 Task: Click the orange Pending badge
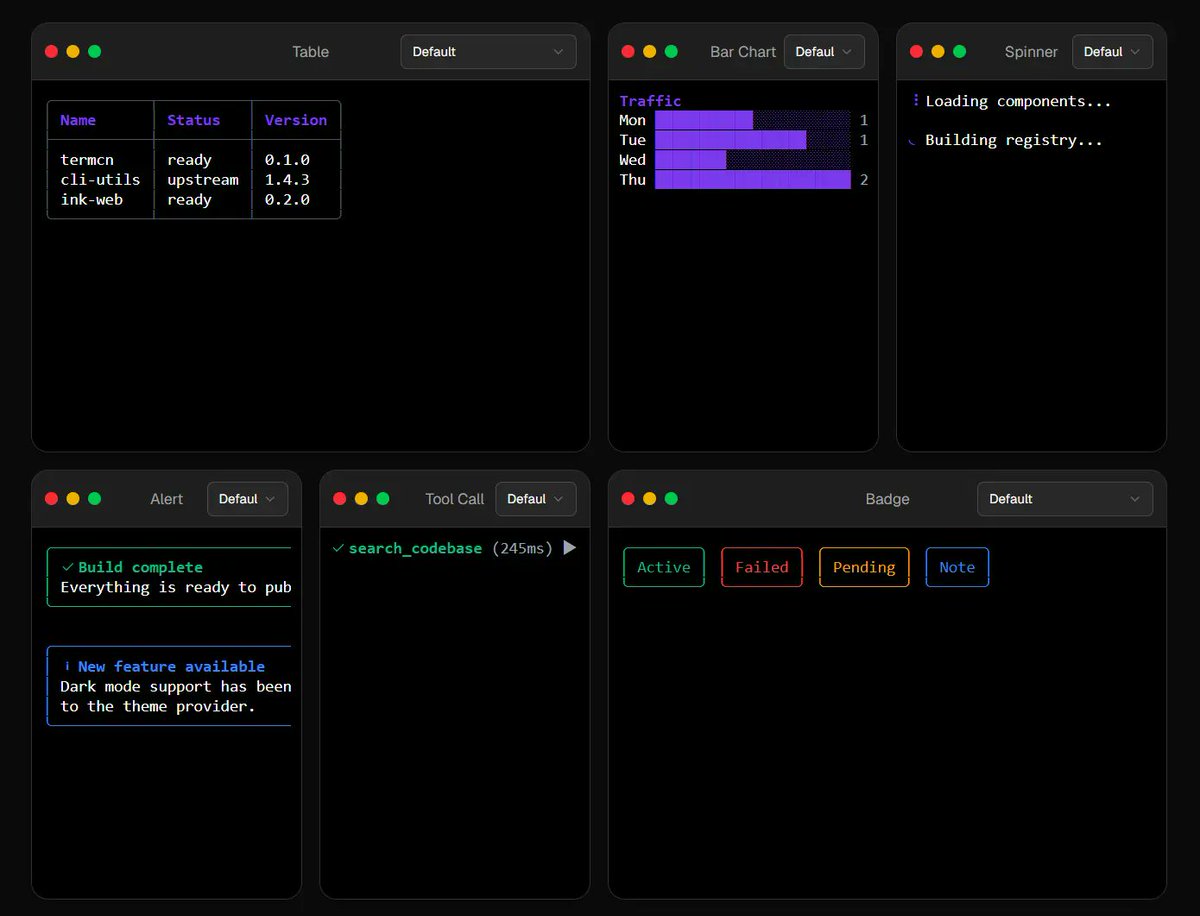864,567
